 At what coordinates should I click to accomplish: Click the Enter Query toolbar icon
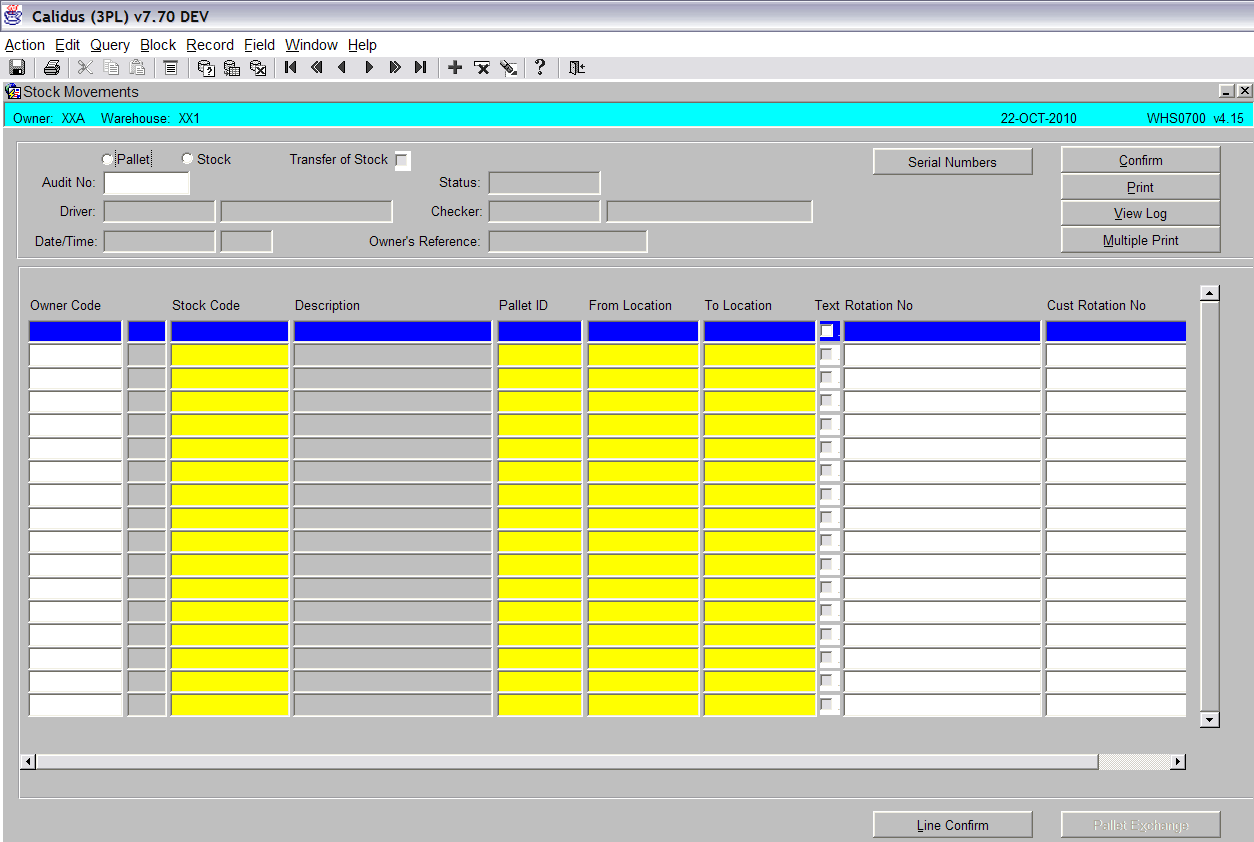click(x=206, y=67)
